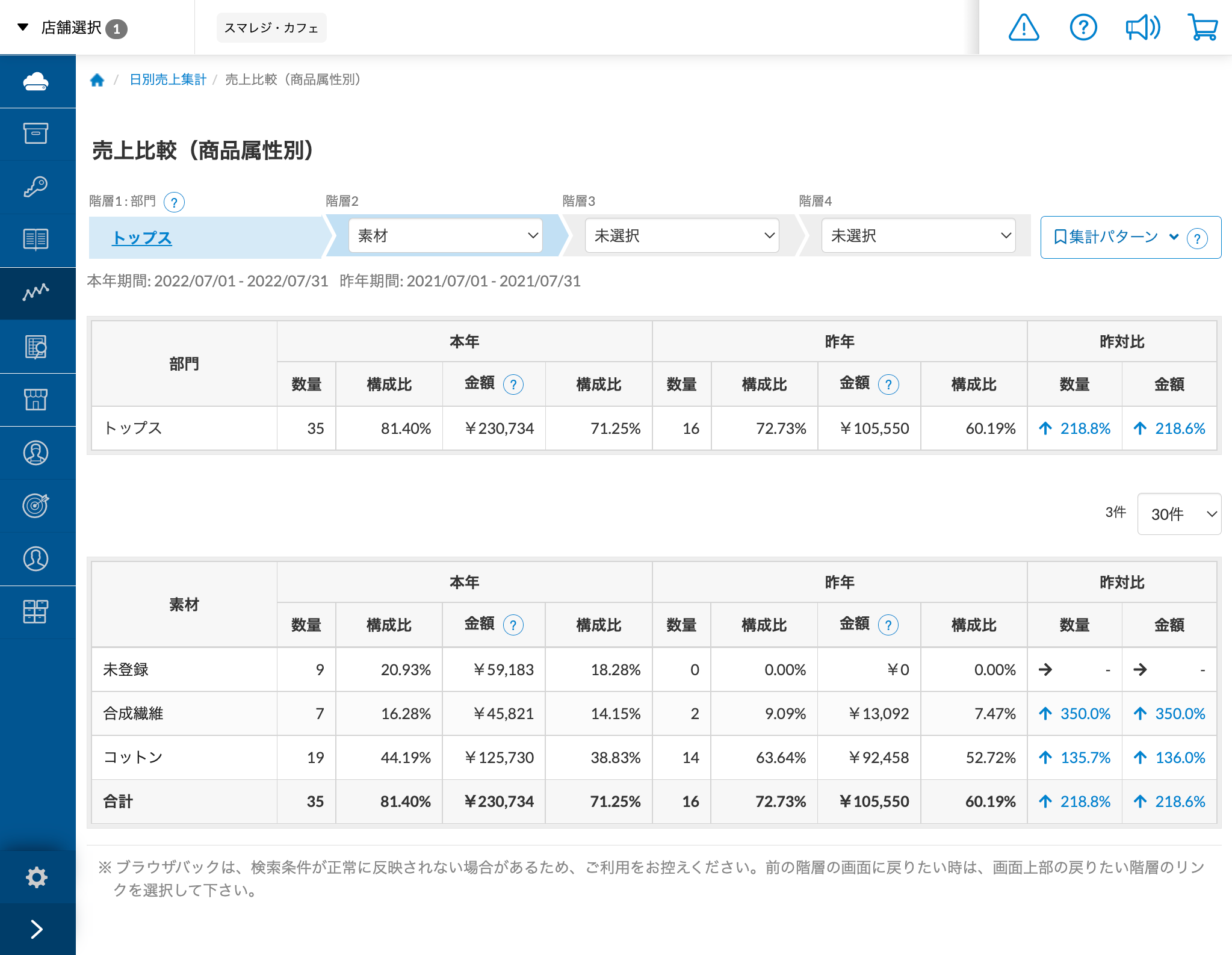1232x955 pixels.
Task: Click the home breadcrumb icon
Action: click(x=97, y=80)
